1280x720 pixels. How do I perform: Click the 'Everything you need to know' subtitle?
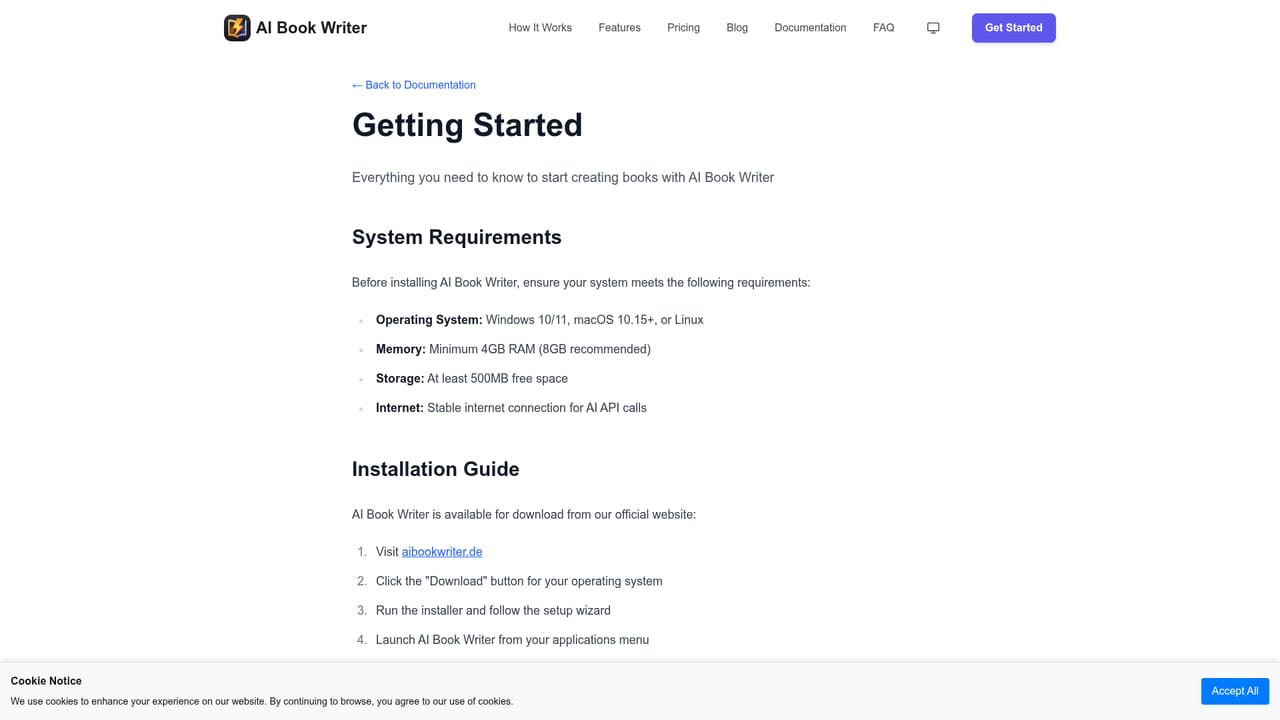point(563,177)
